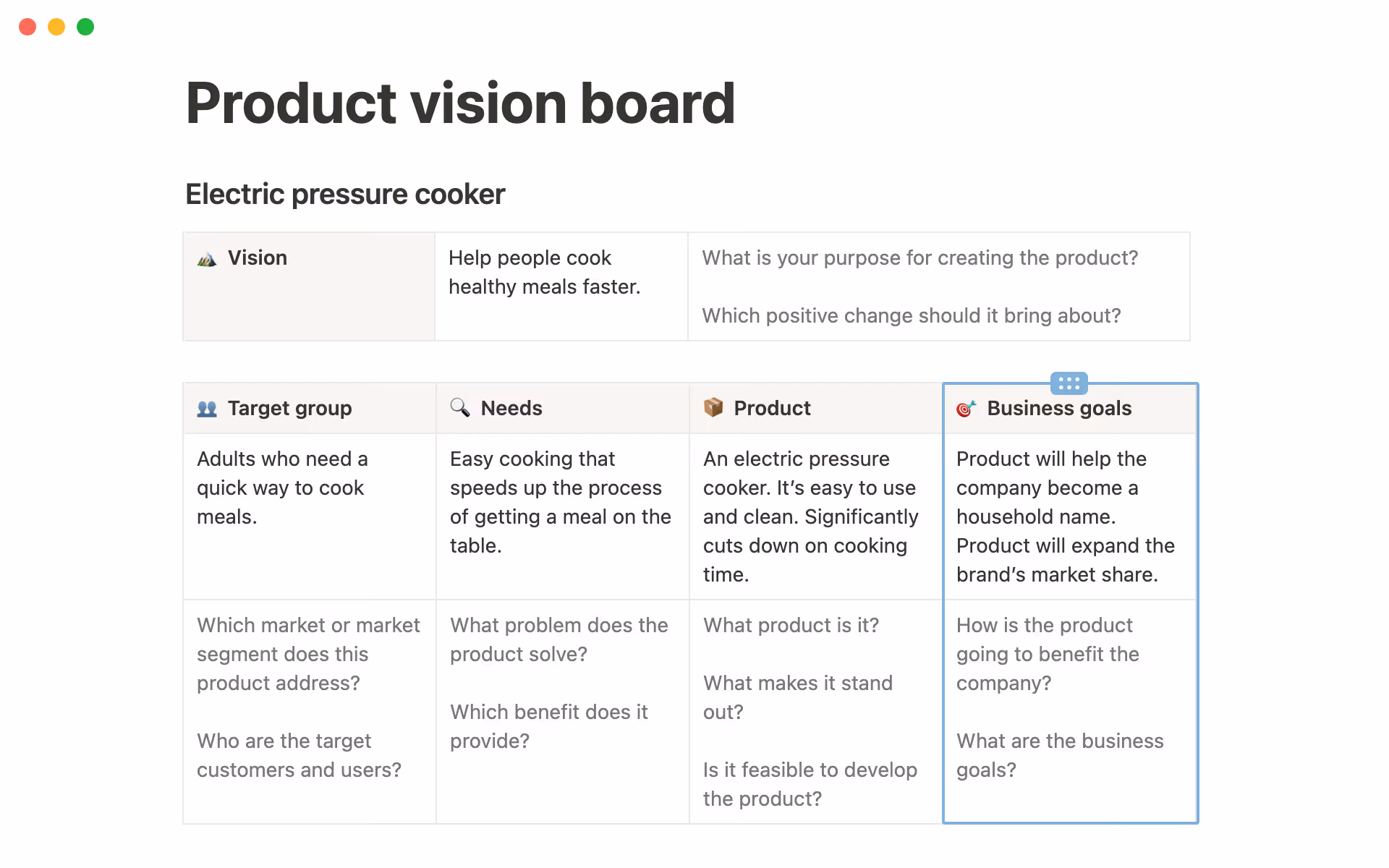Click the 'An electric pressure cooker' description cell
The width and height of the screenshot is (1389, 868).
pos(810,516)
